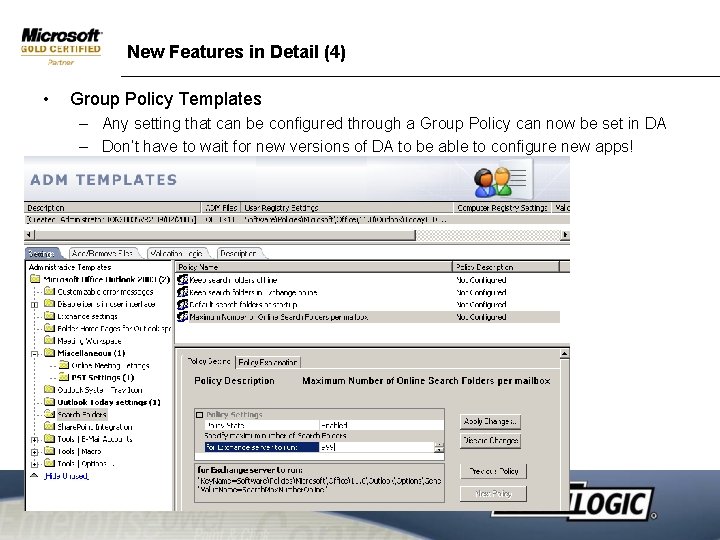Click the Outlook Today settings folder icon

[49, 402]
